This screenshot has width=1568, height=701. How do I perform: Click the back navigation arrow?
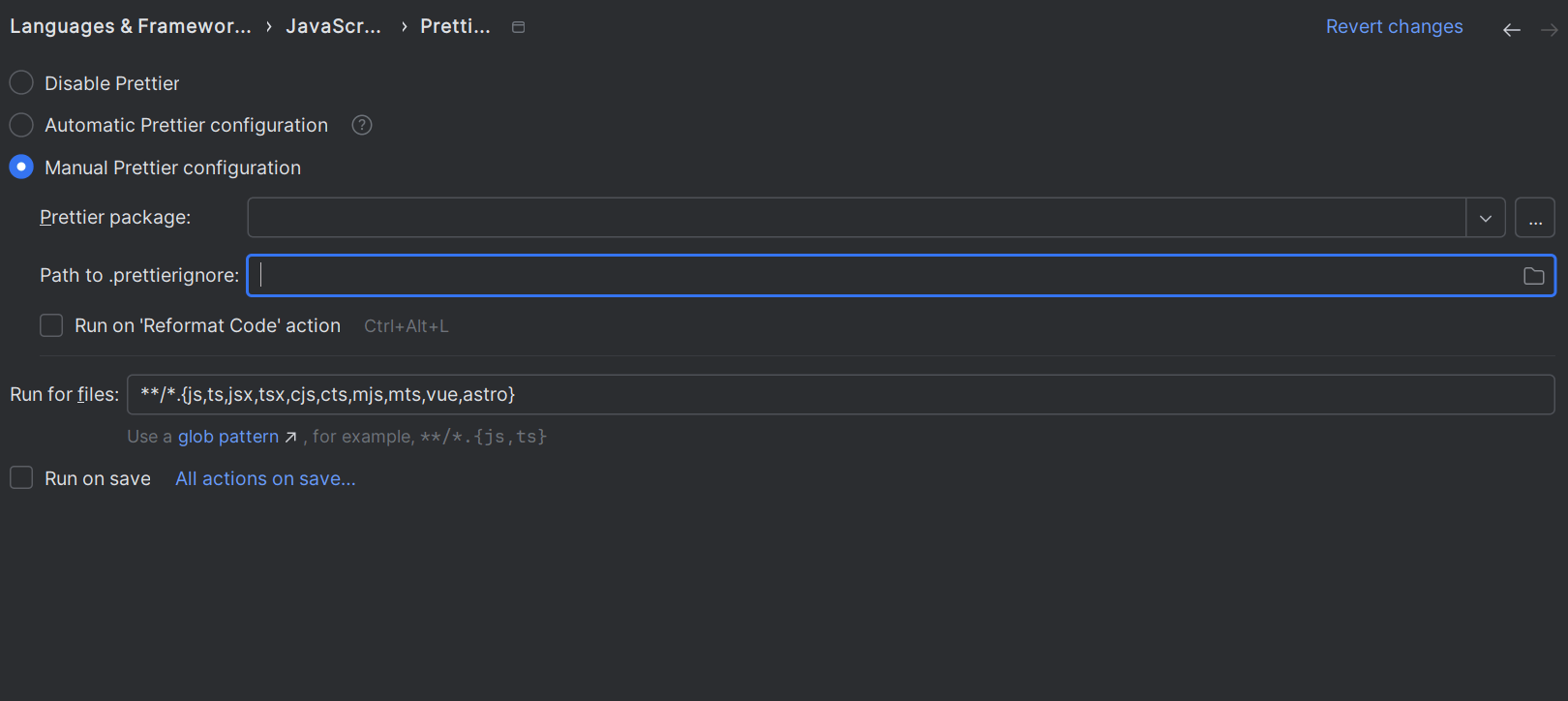tap(1511, 30)
